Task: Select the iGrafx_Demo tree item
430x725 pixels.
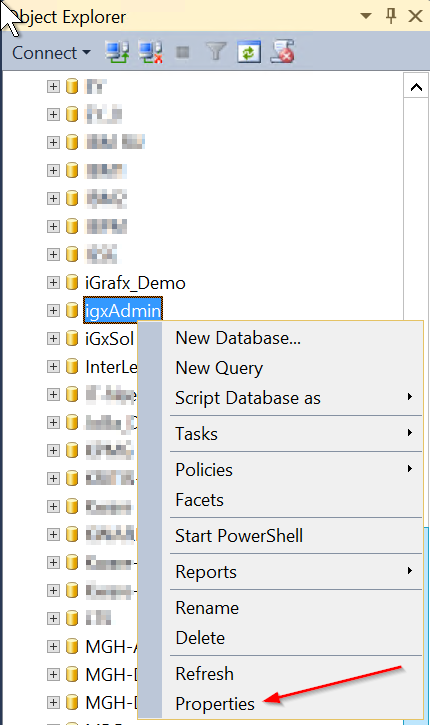Action: pyautogui.click(x=135, y=283)
